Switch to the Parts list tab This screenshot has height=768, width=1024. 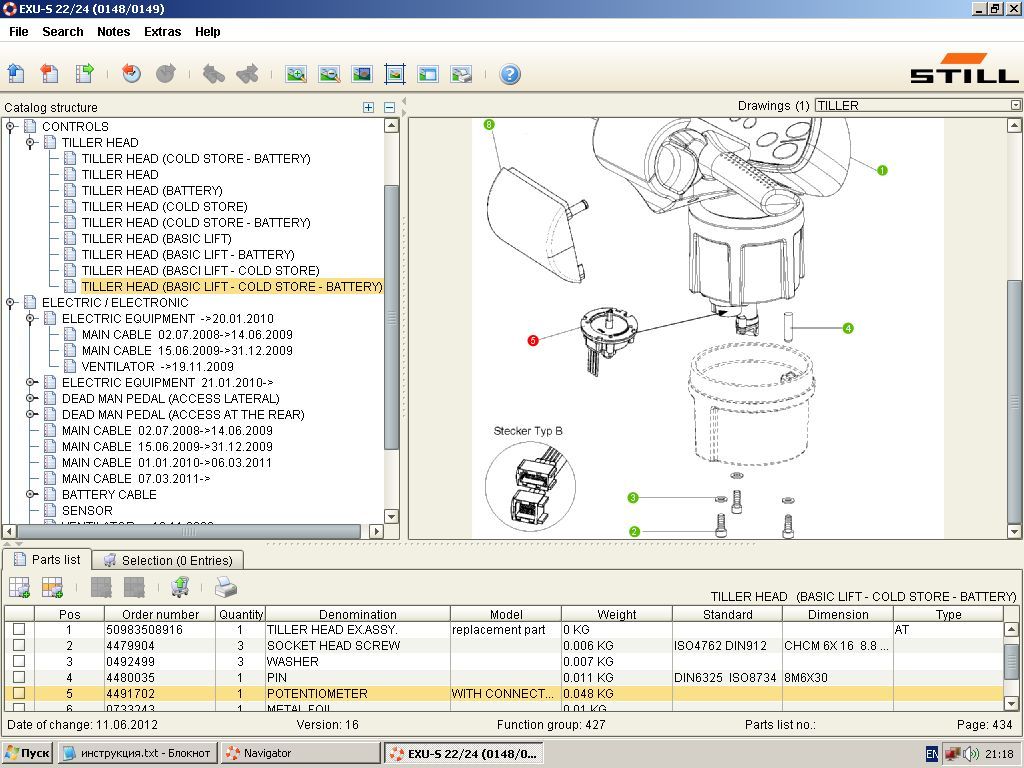click(x=47, y=560)
